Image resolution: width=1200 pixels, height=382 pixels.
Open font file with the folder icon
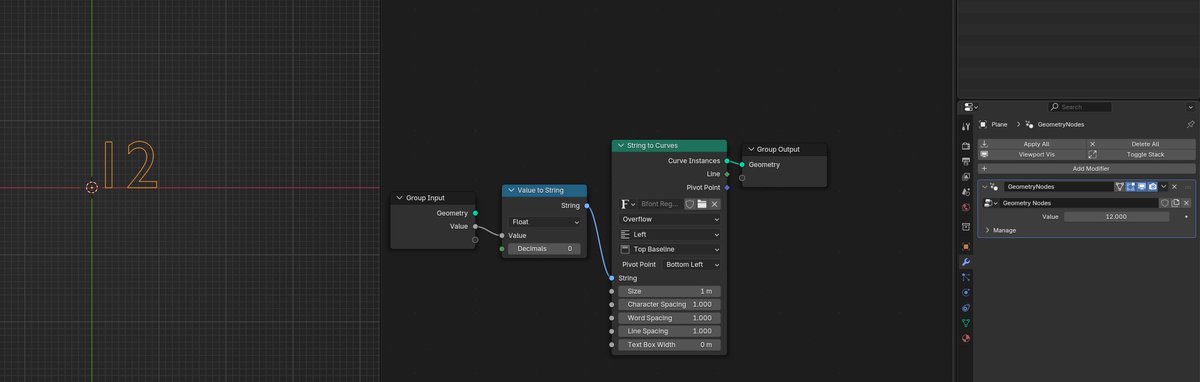point(702,204)
